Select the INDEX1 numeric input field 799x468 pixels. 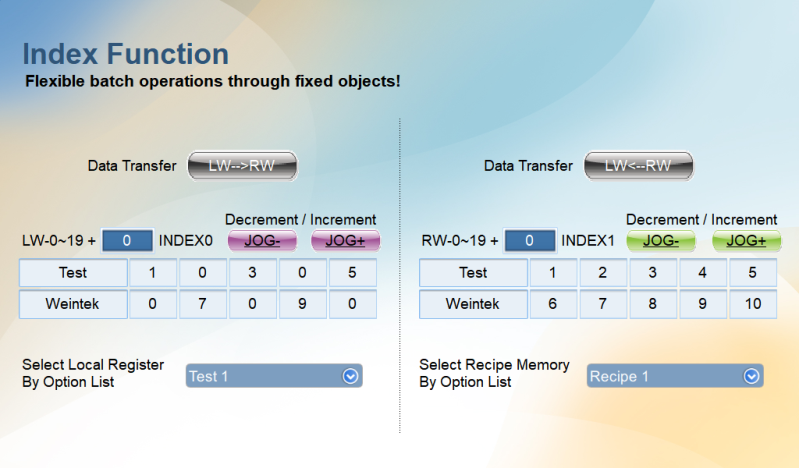(x=529, y=241)
